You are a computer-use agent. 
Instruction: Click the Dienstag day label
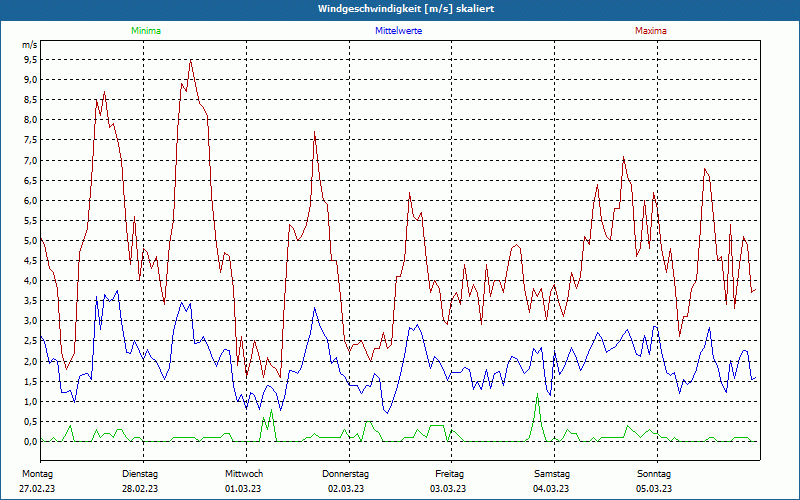[x=140, y=474]
